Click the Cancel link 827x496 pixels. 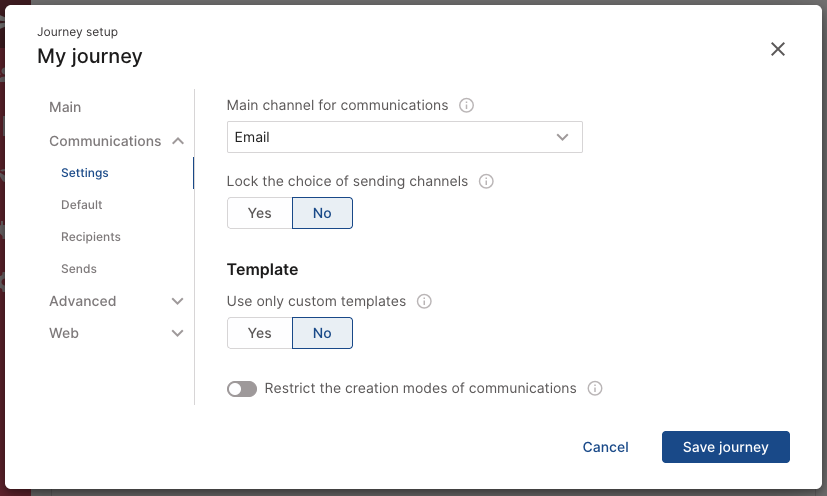(x=605, y=447)
